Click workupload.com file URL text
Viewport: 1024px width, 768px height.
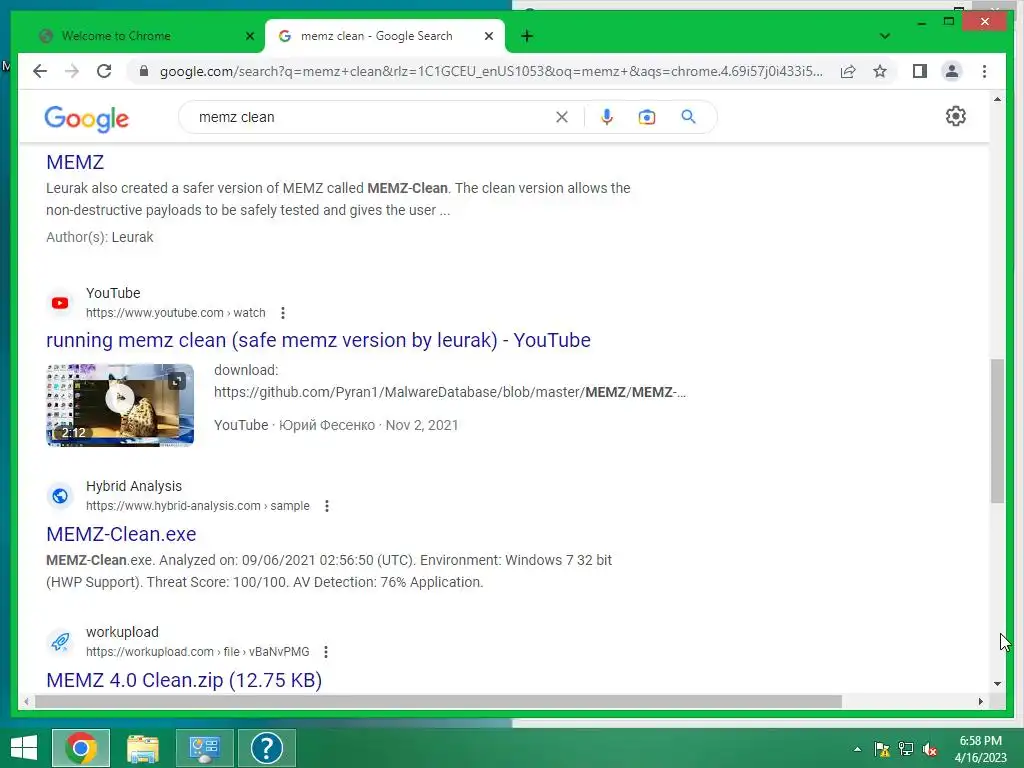(x=198, y=652)
